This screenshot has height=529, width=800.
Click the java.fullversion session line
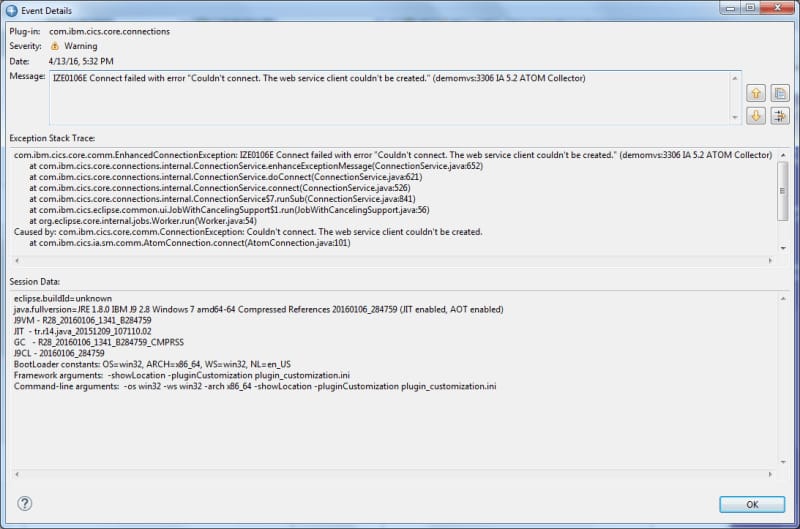pyautogui.click(x=259, y=309)
